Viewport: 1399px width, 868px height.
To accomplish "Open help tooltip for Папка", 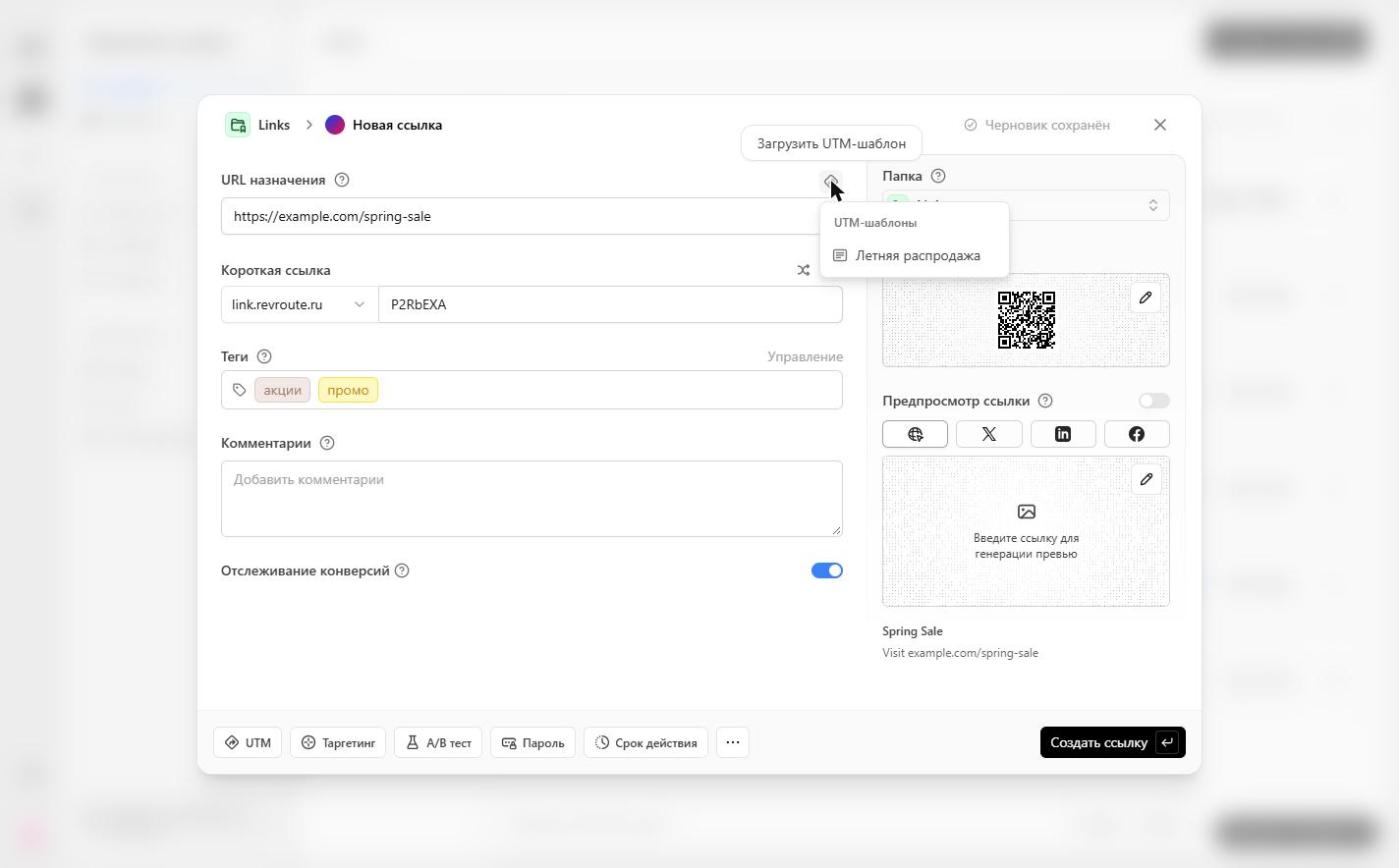I will [x=938, y=176].
